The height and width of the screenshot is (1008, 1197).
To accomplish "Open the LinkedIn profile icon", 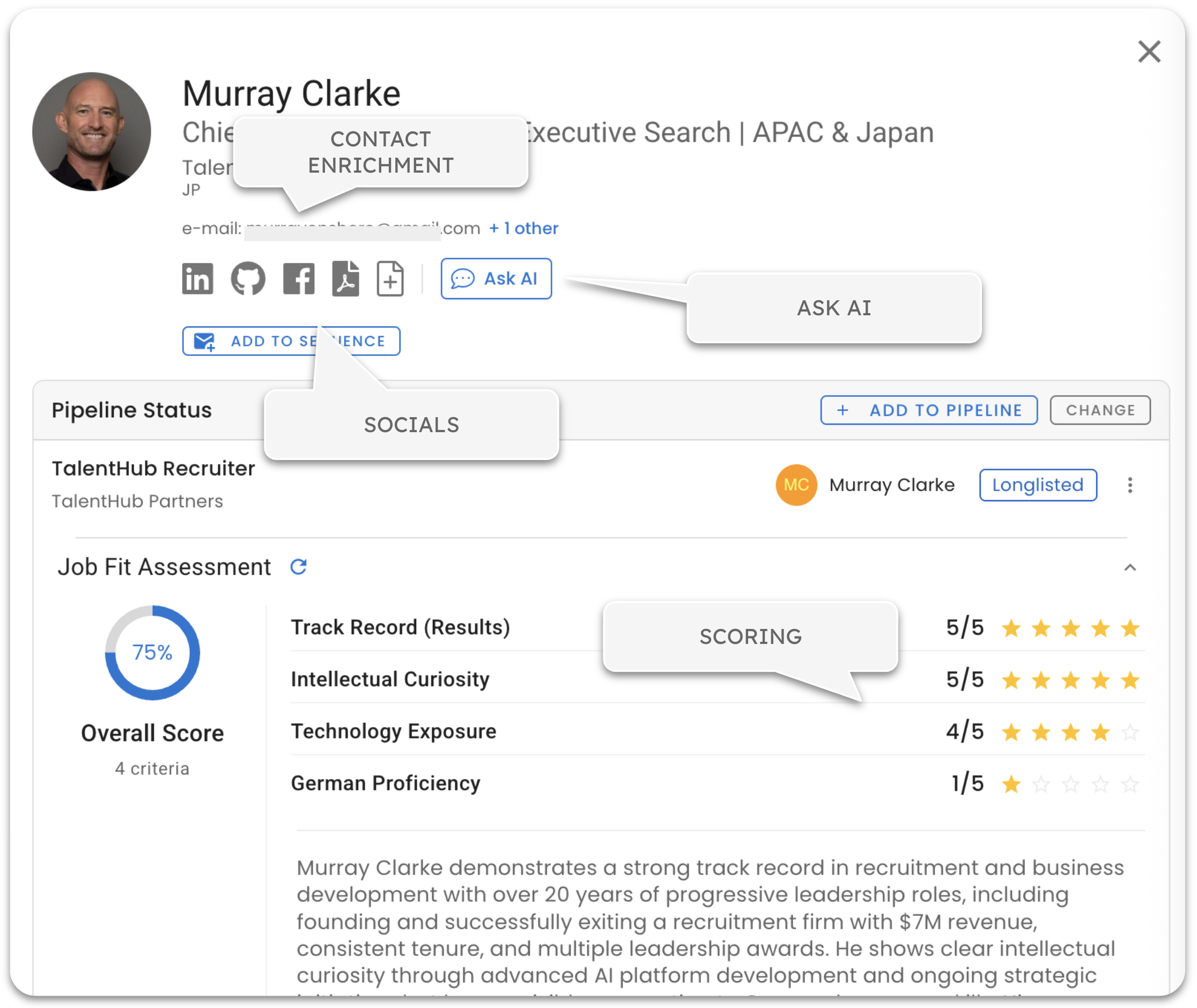I will click(x=197, y=279).
